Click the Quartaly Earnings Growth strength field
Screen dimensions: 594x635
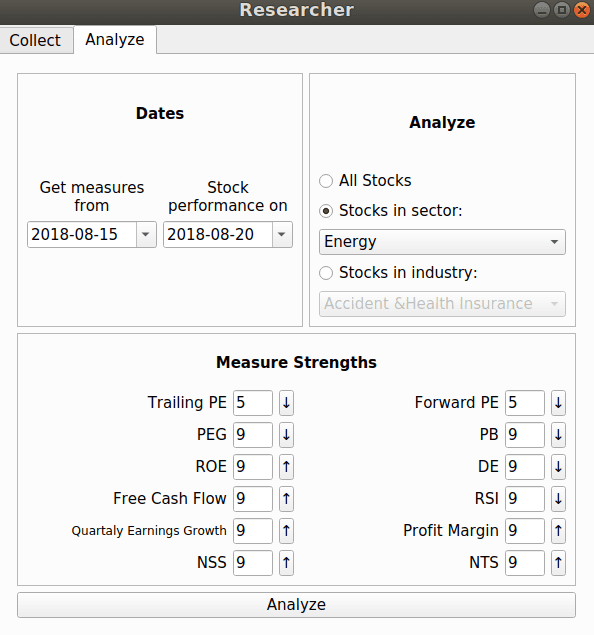pyautogui.click(x=253, y=531)
